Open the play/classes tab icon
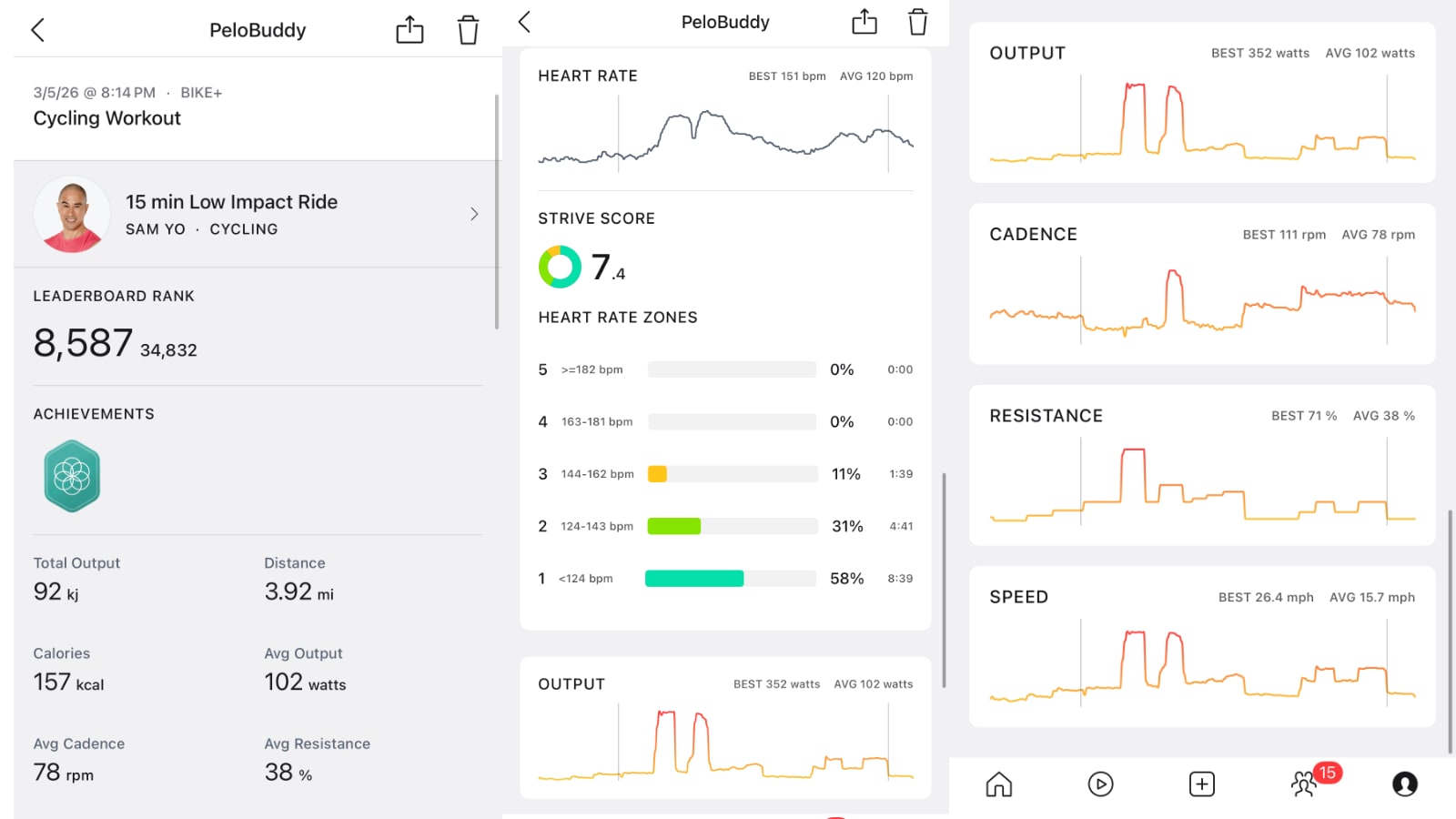Image resolution: width=1456 pixels, height=819 pixels. [1100, 784]
